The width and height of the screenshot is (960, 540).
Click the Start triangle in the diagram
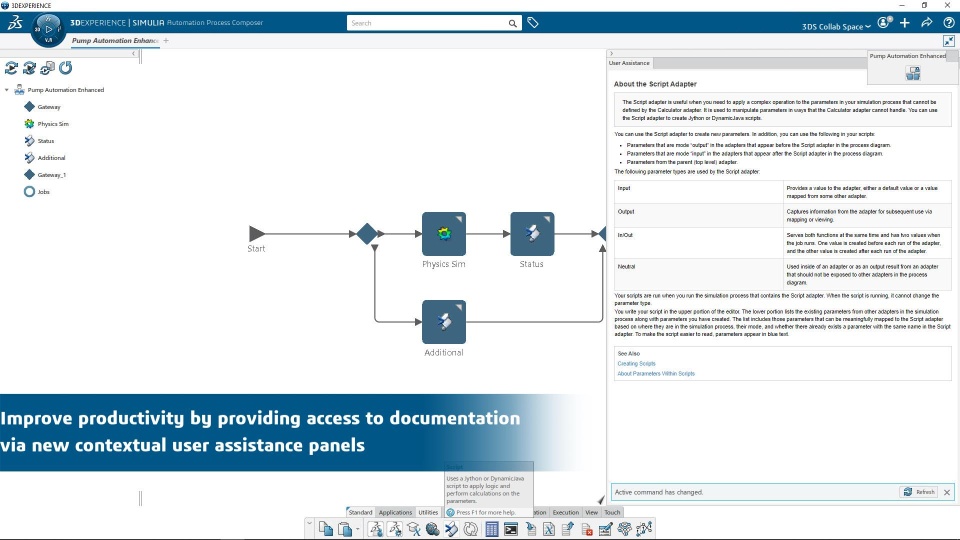tap(257, 233)
